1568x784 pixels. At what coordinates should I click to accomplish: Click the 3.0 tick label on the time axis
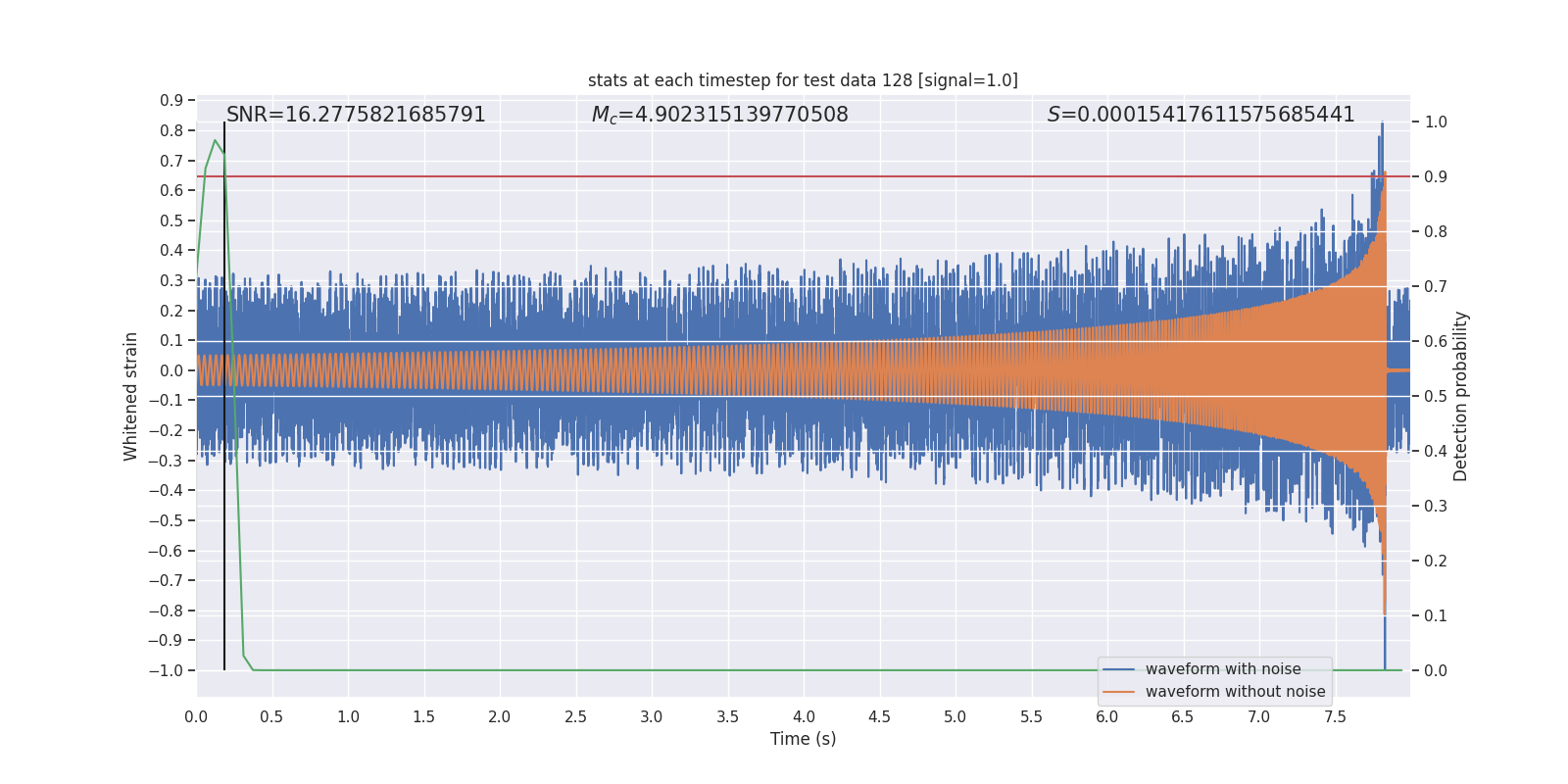[652, 717]
